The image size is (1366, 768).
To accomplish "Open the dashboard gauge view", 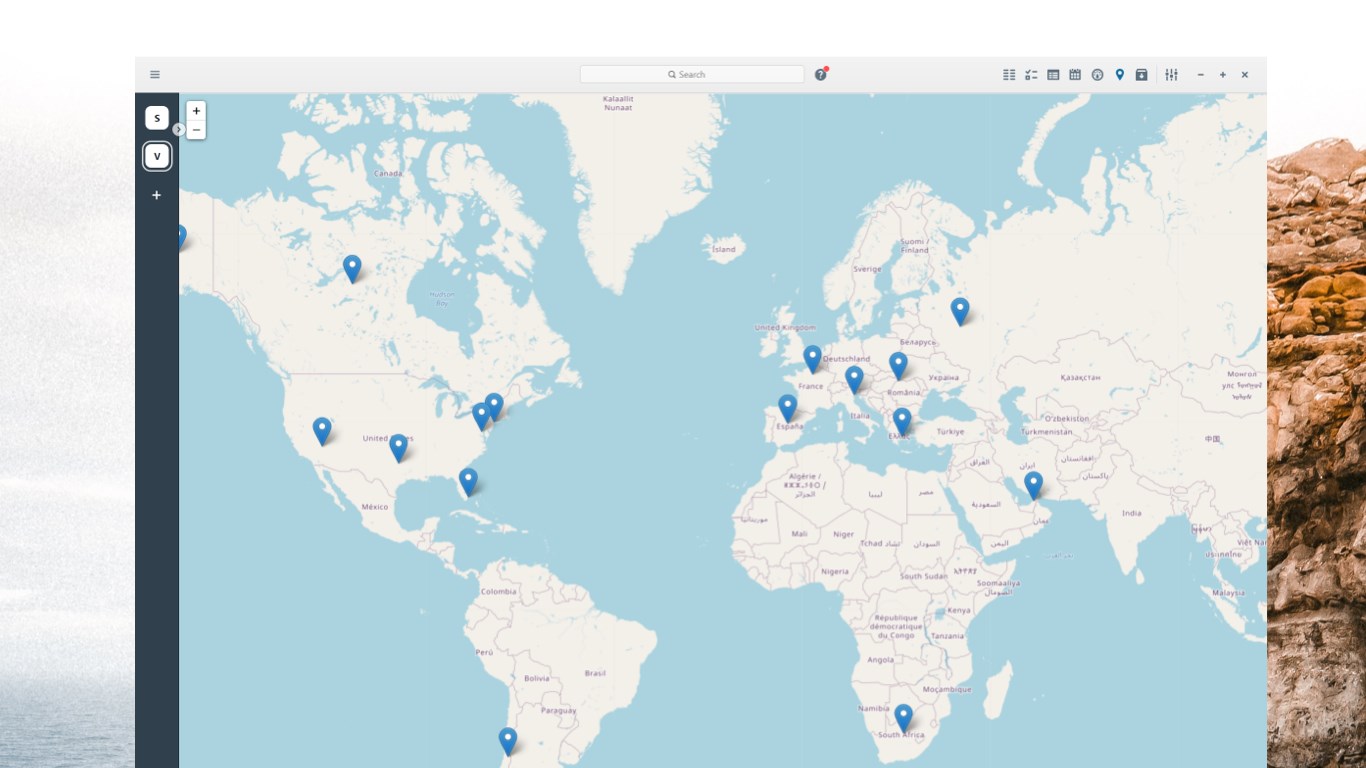I will [1097, 75].
